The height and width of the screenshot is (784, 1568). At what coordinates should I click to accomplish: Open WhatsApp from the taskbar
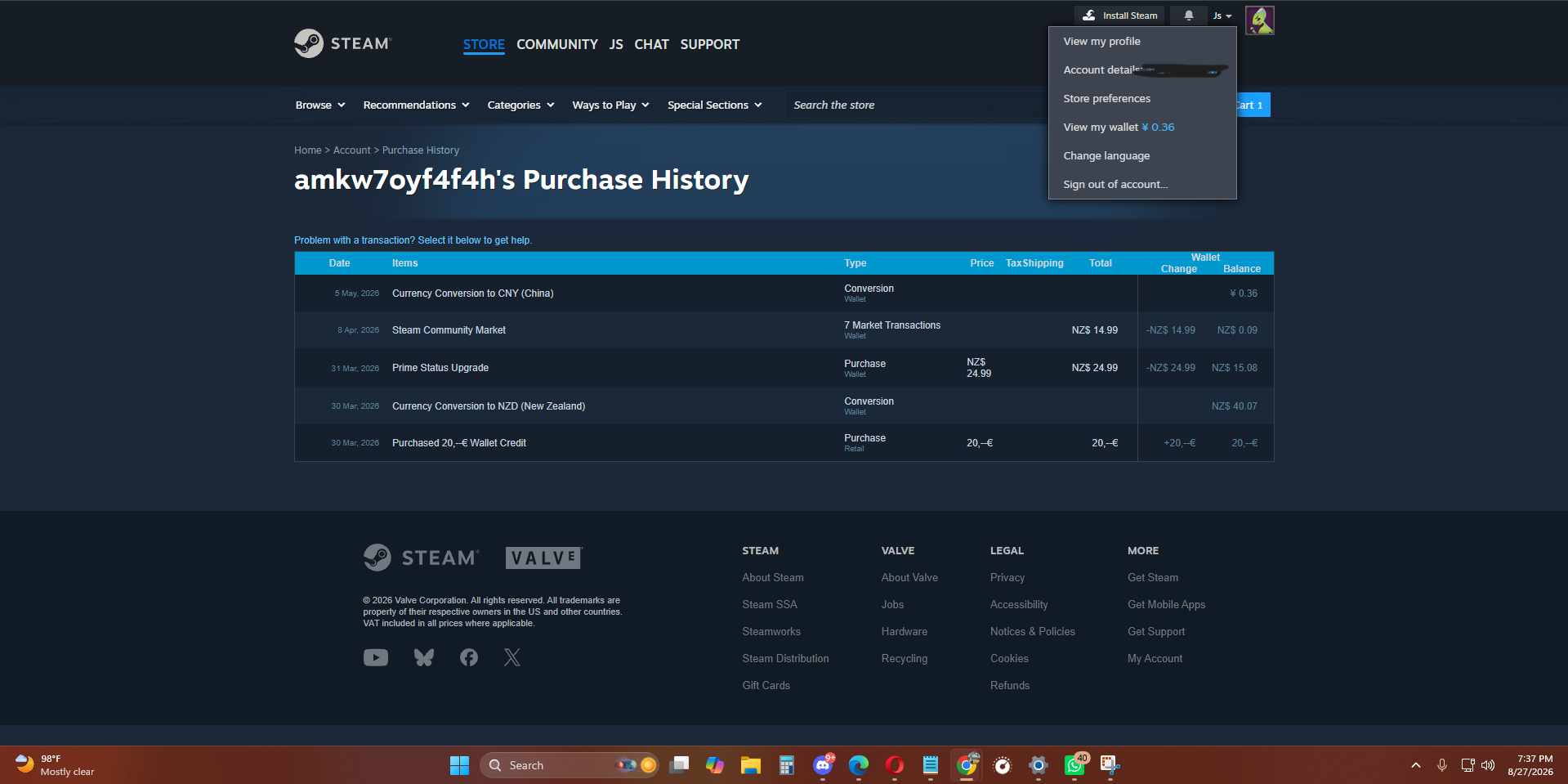(x=1074, y=765)
